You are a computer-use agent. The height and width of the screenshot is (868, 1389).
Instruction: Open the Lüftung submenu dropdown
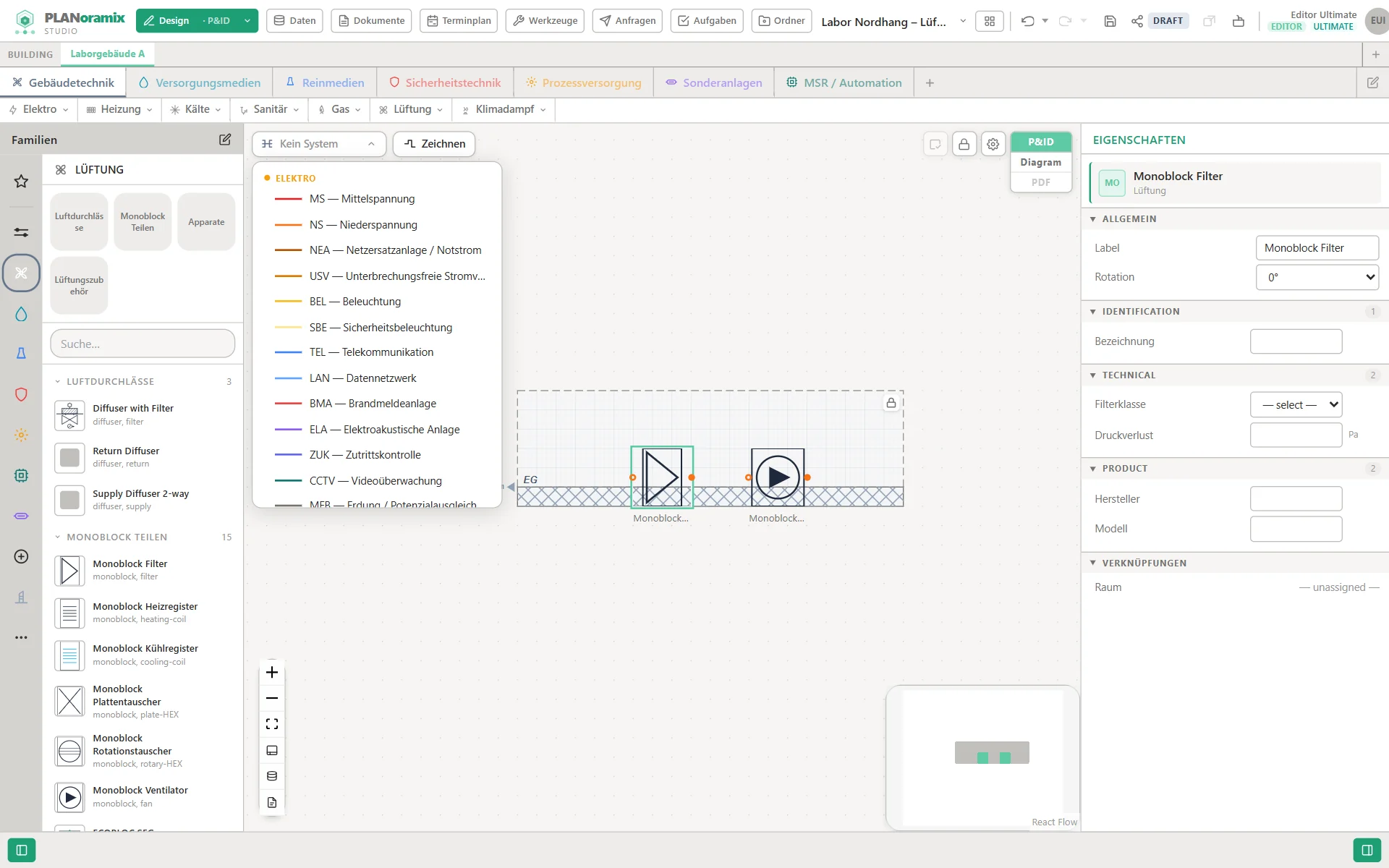click(411, 109)
